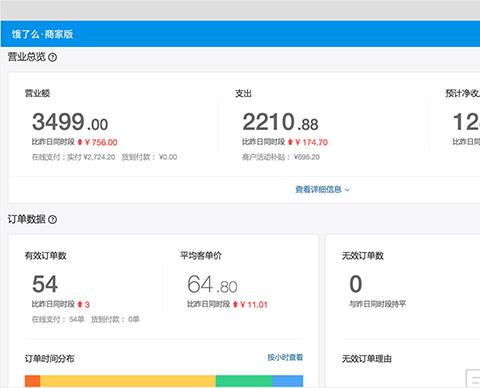The image size is (480, 388).
Task: Select the yellow segment of order time bar
Action: pos(128,381)
